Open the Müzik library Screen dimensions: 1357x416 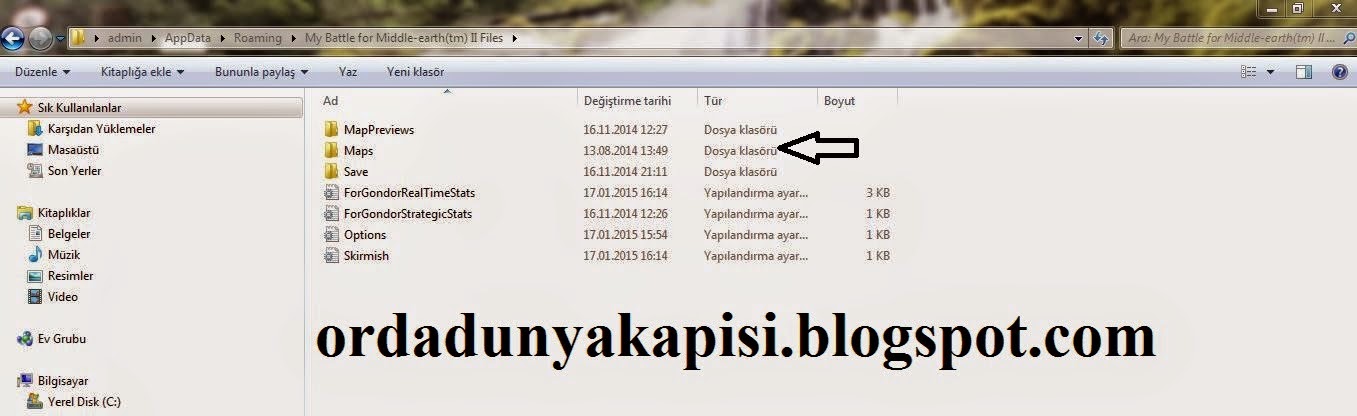pyautogui.click(x=64, y=255)
